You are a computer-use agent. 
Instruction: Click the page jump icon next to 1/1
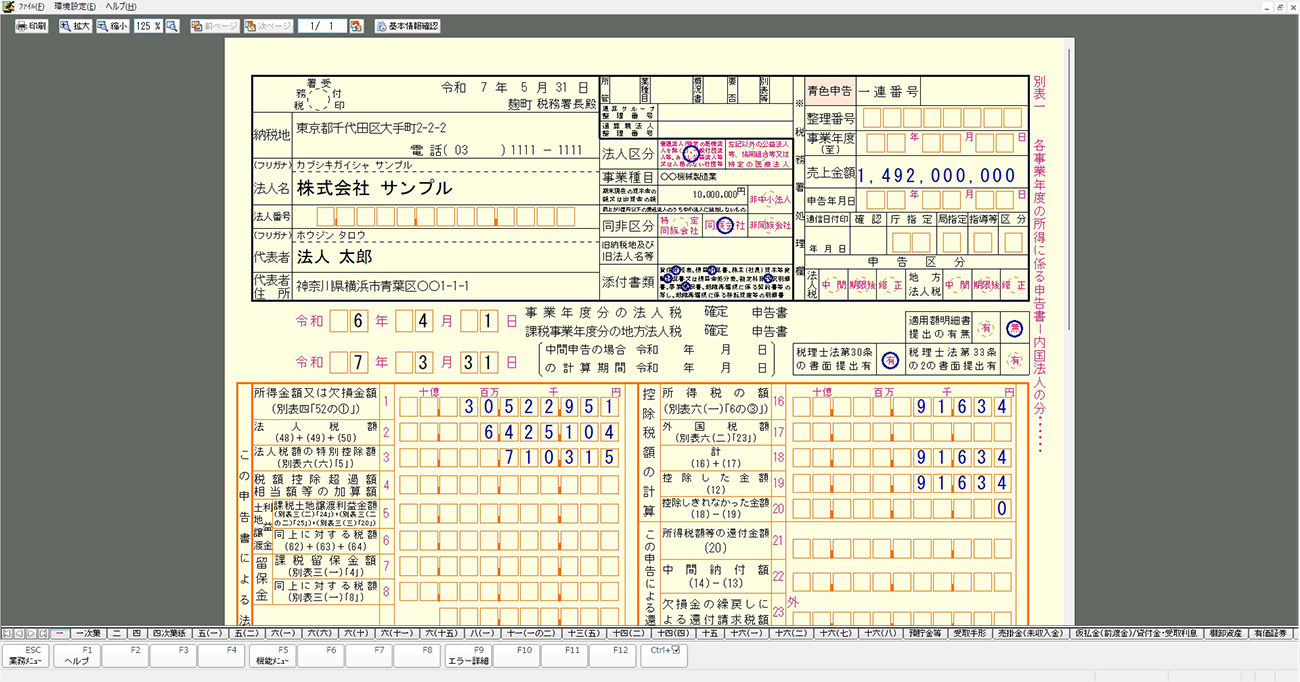pyautogui.click(x=356, y=26)
